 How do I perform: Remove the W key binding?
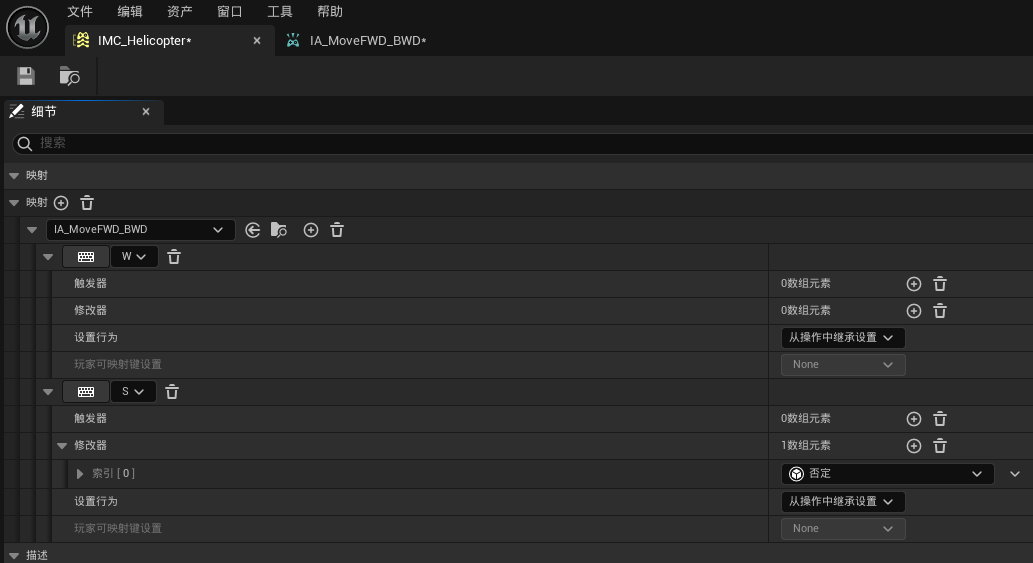[174, 257]
